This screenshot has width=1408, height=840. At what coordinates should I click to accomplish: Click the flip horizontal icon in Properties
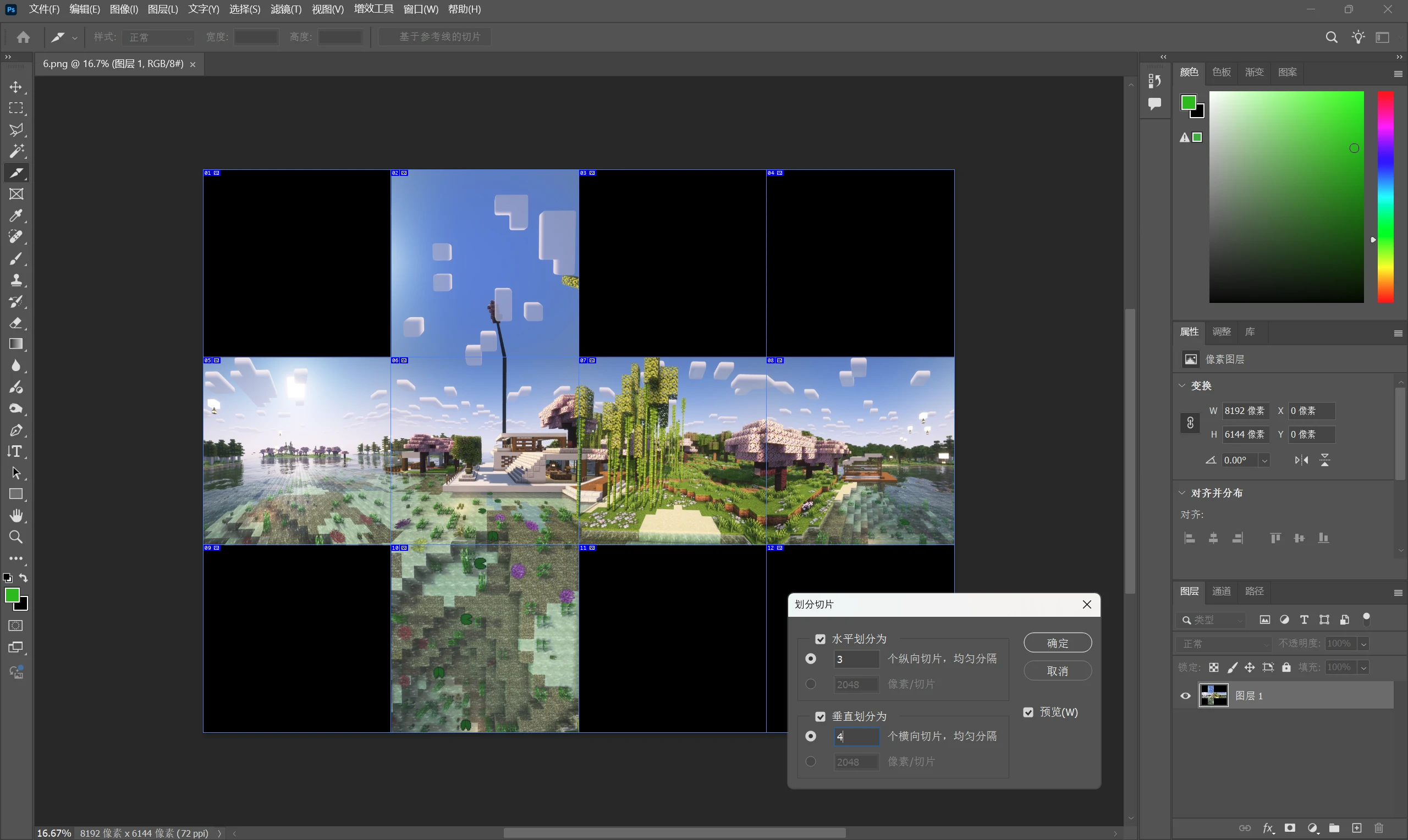point(1301,460)
